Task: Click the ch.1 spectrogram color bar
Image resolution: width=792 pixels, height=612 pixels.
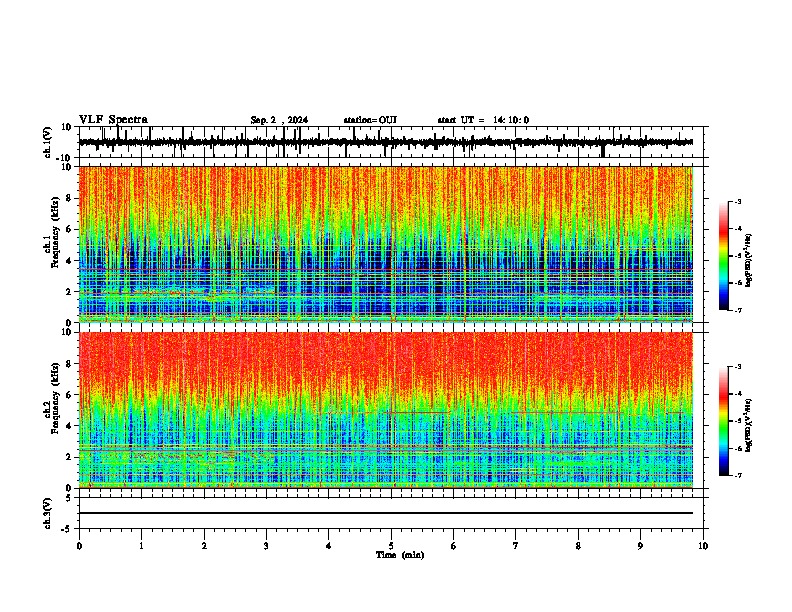Action: (723, 256)
